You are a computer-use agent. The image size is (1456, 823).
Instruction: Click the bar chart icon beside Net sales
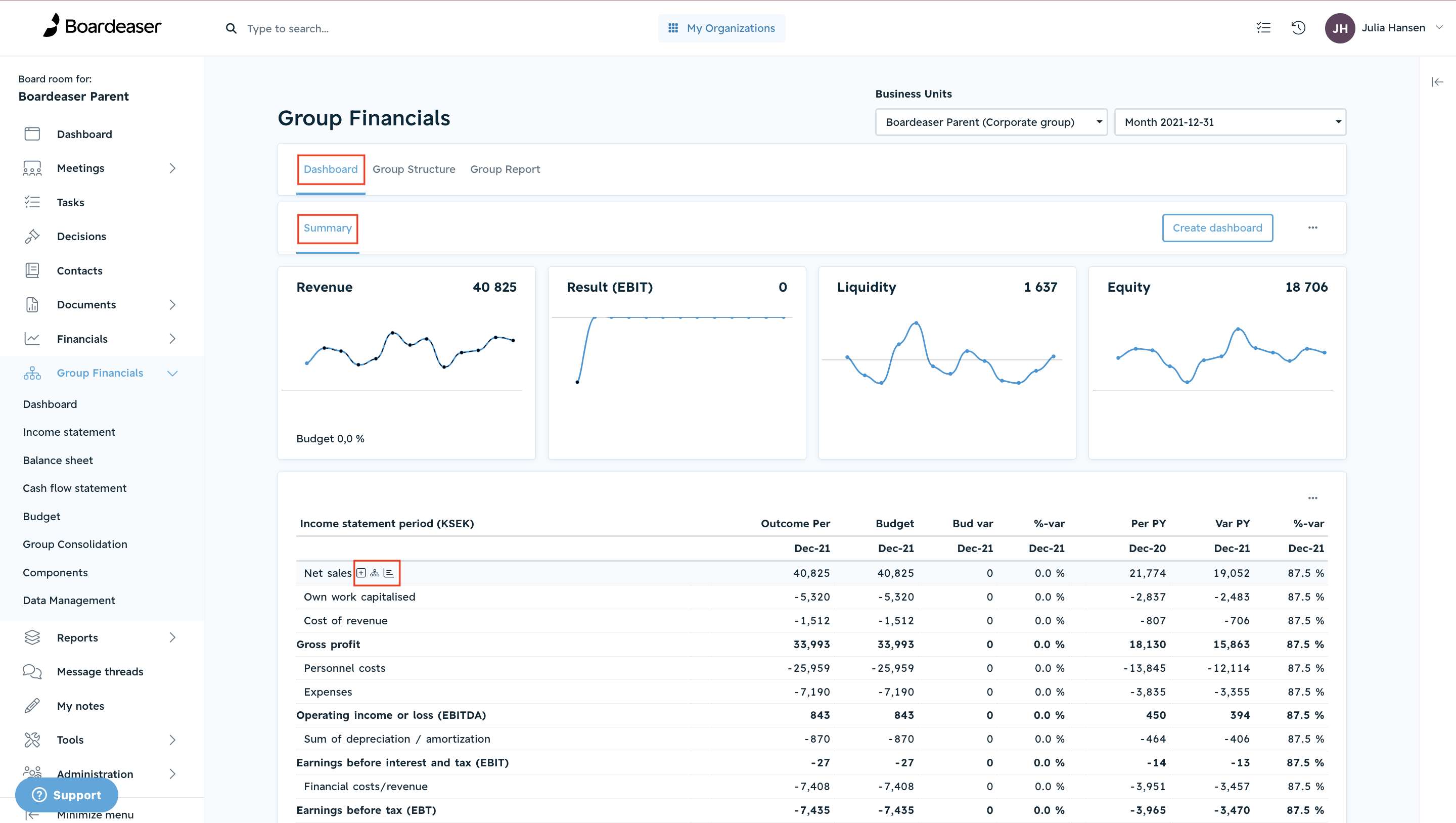pos(388,573)
